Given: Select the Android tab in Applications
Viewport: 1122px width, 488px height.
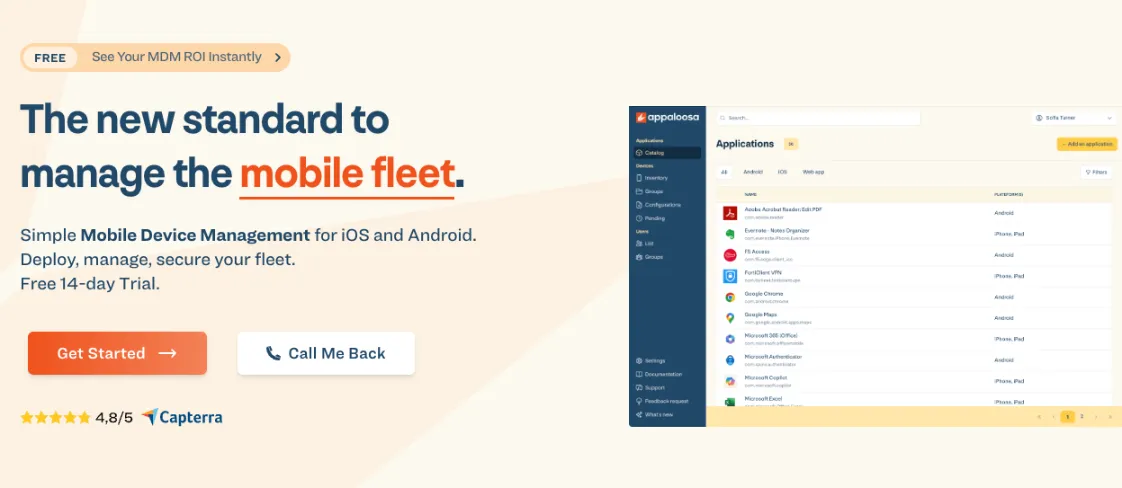Looking at the screenshot, I should point(752,172).
